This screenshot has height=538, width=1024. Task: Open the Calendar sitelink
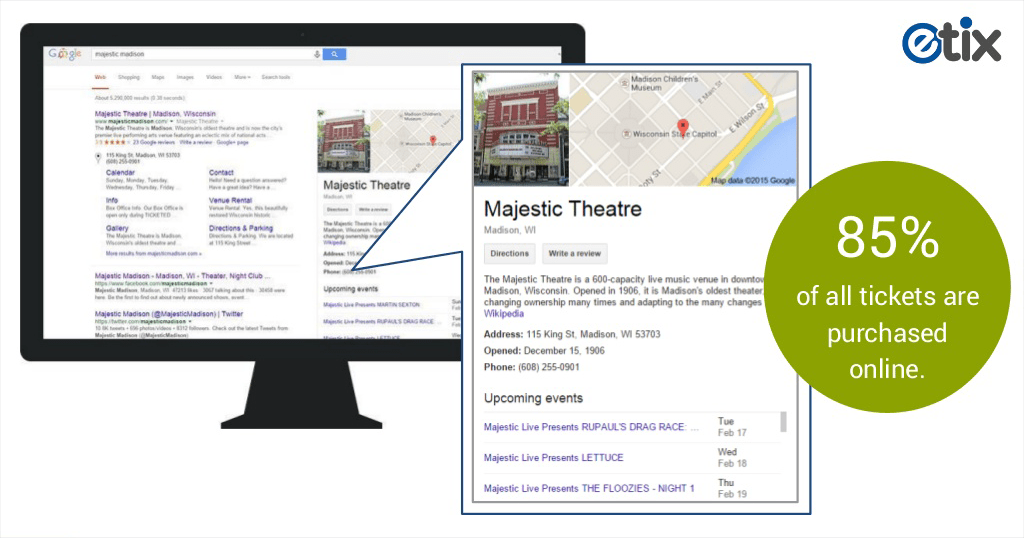(120, 172)
